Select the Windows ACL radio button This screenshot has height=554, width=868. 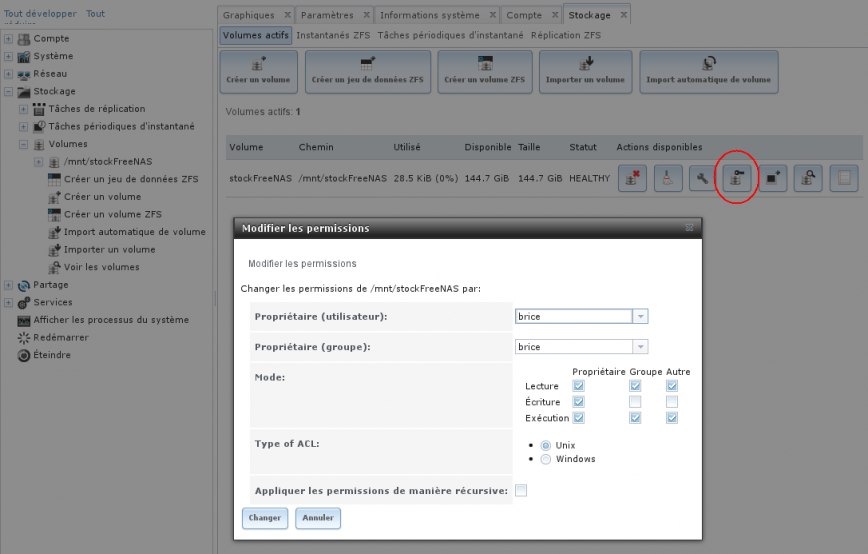(546, 459)
